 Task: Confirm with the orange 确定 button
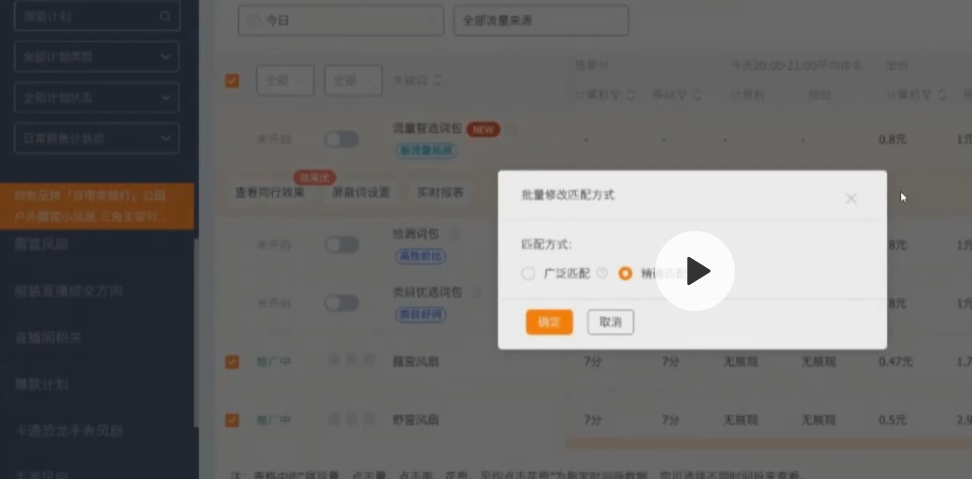click(549, 322)
